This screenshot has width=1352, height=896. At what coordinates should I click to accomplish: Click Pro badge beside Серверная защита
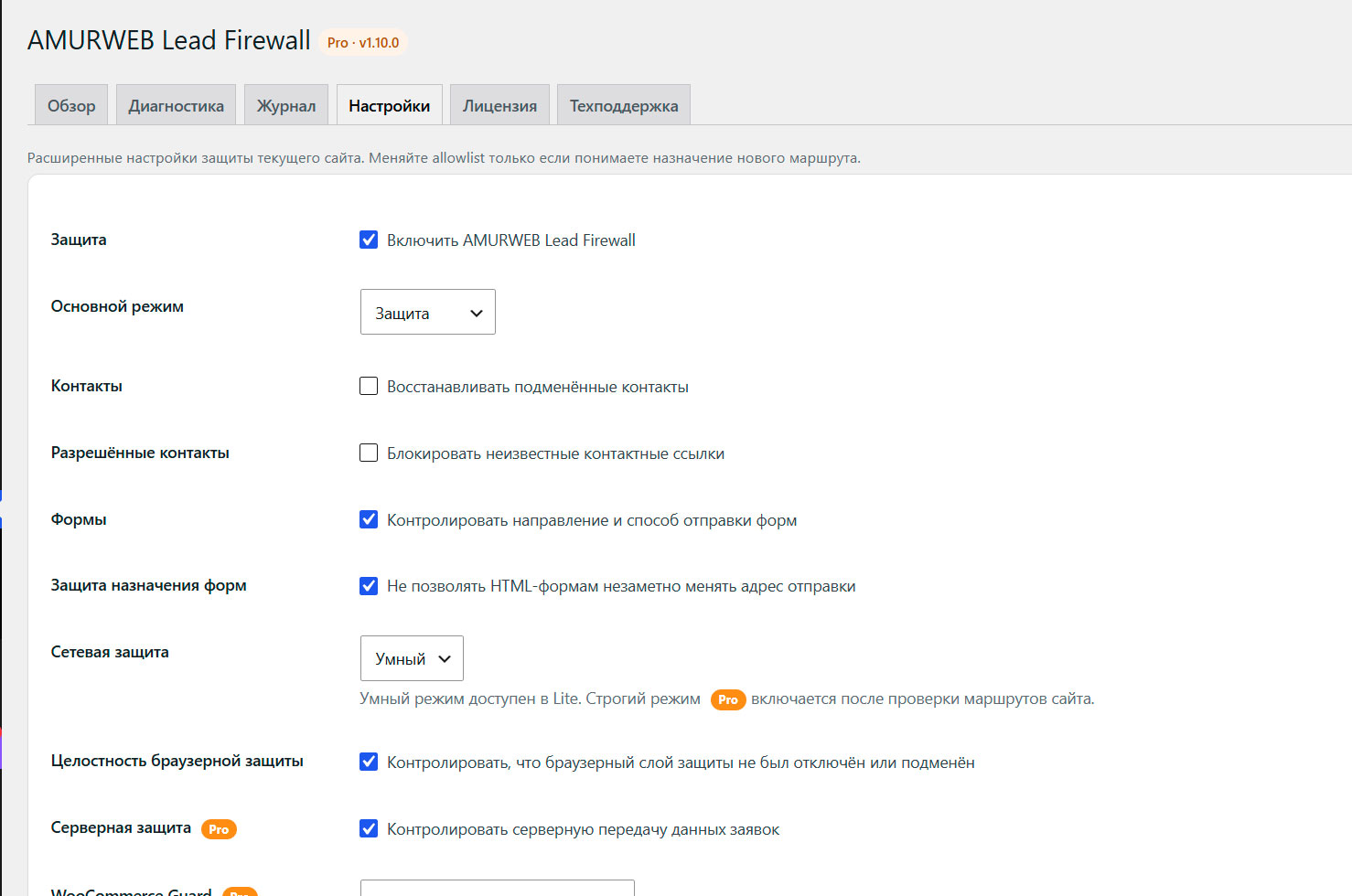click(219, 829)
